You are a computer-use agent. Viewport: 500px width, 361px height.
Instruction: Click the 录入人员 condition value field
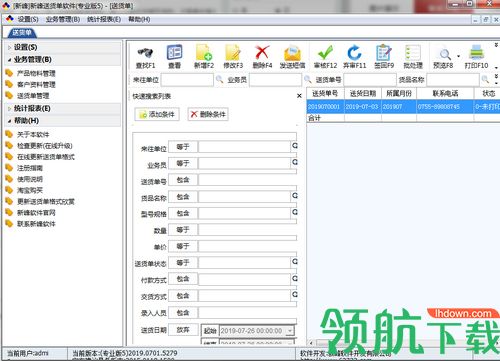247,313
